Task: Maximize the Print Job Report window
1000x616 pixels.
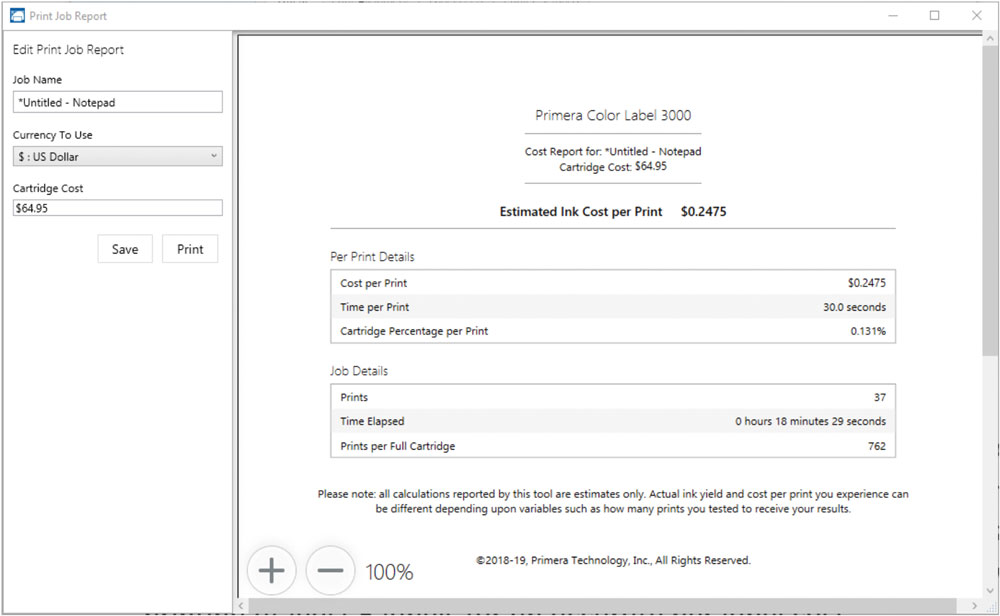Action: pyautogui.click(x=934, y=15)
